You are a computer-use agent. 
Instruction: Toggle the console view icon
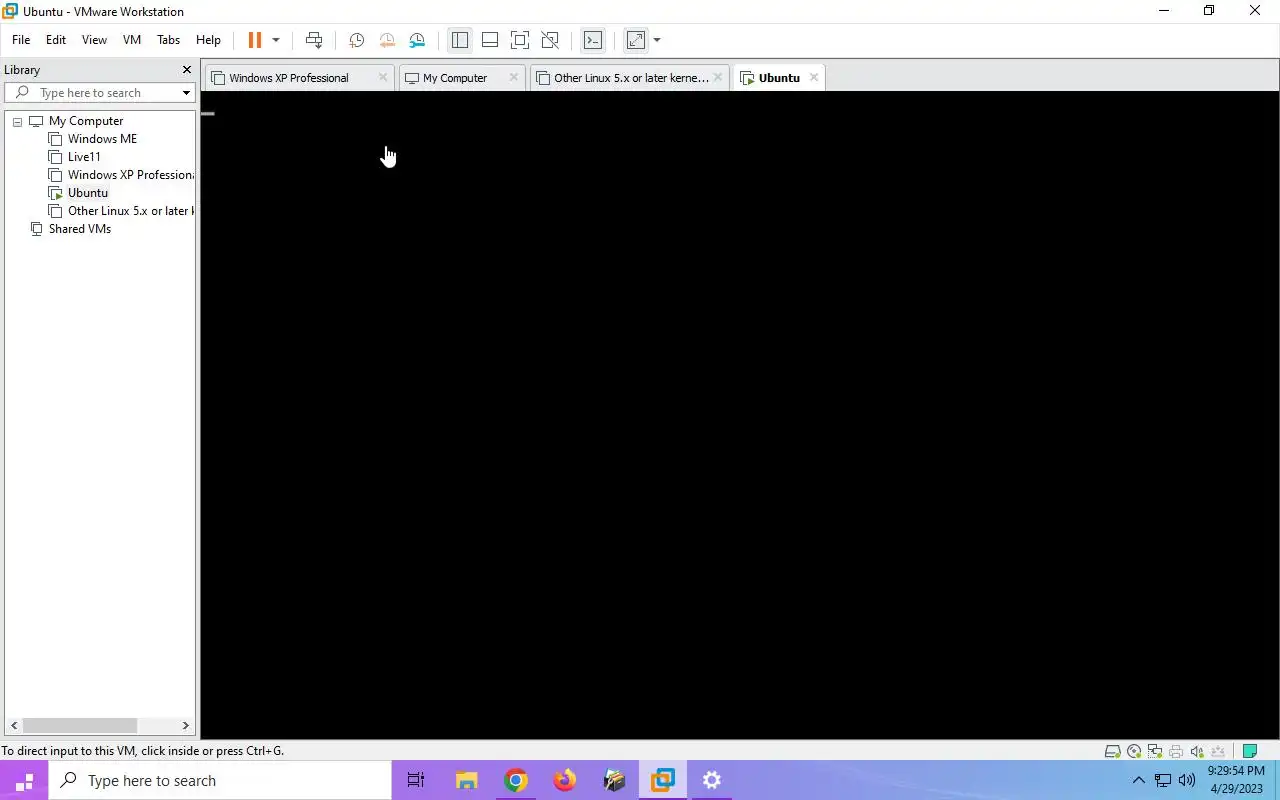tap(593, 40)
